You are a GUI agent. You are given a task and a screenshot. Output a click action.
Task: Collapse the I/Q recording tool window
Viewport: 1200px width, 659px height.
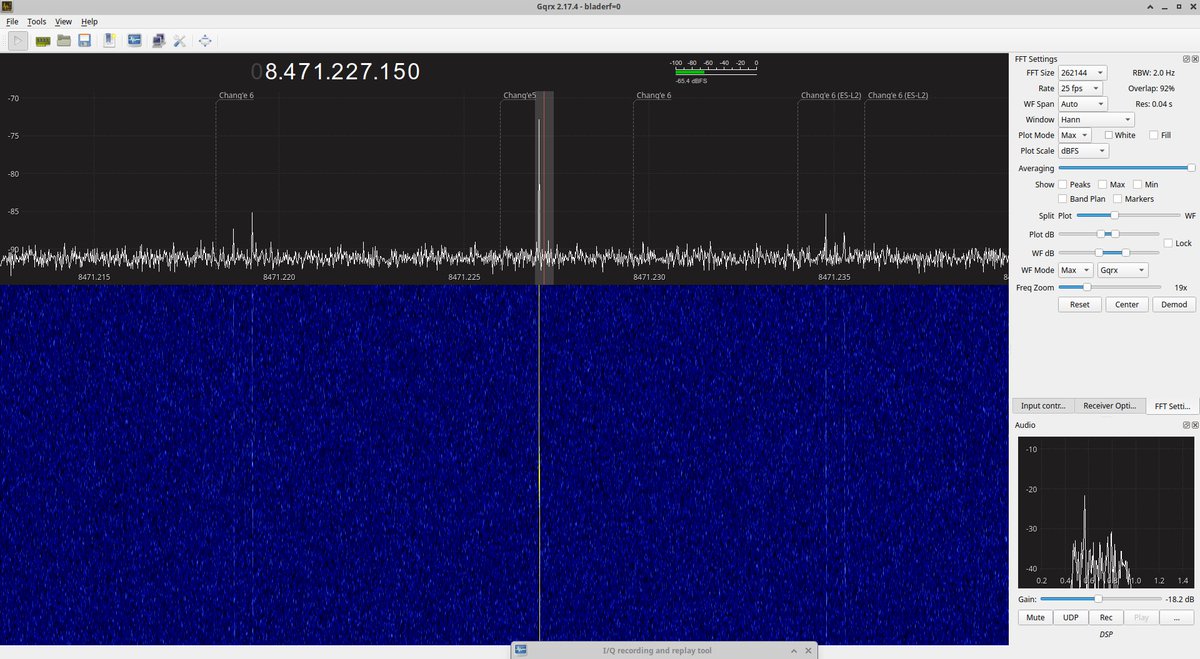coord(796,651)
